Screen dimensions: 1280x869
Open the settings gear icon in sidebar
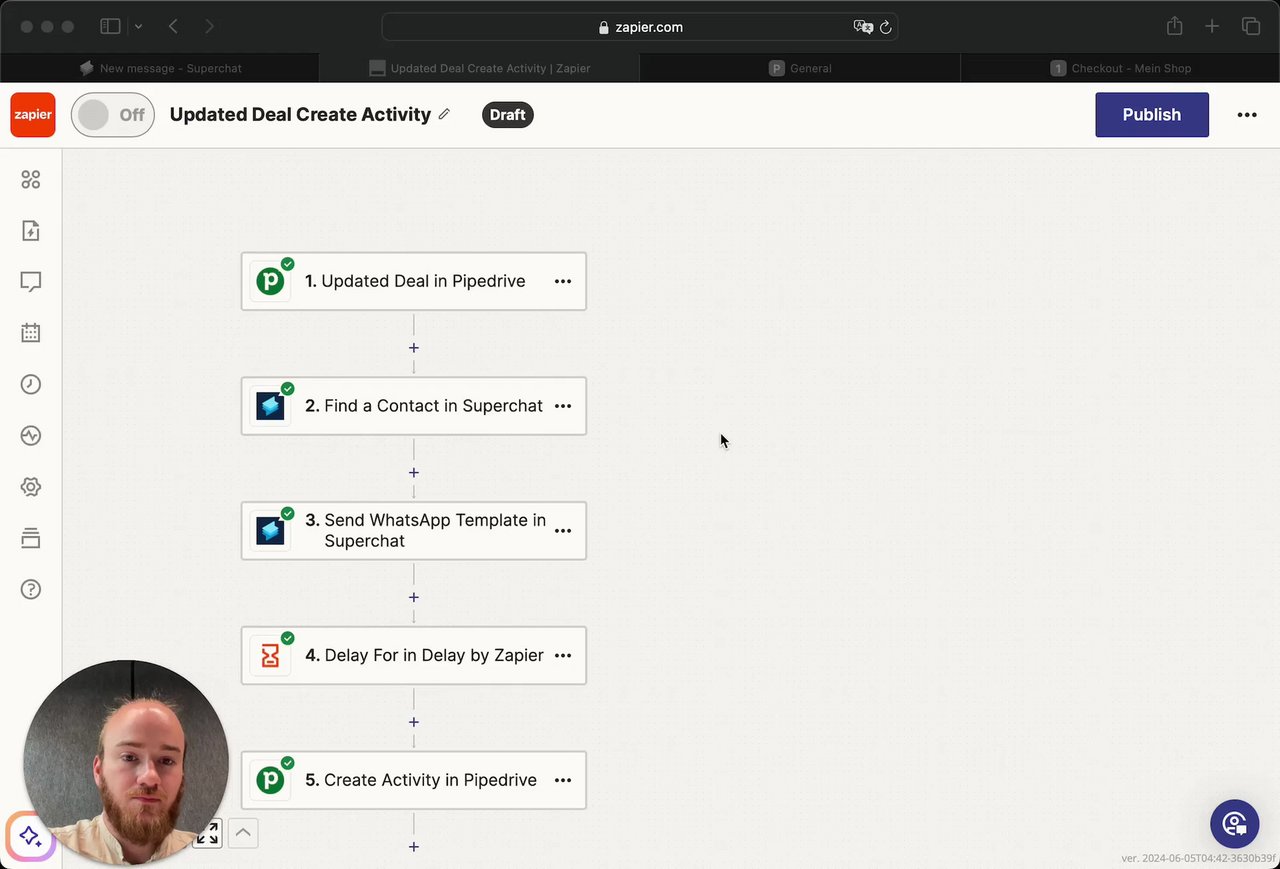click(x=31, y=487)
